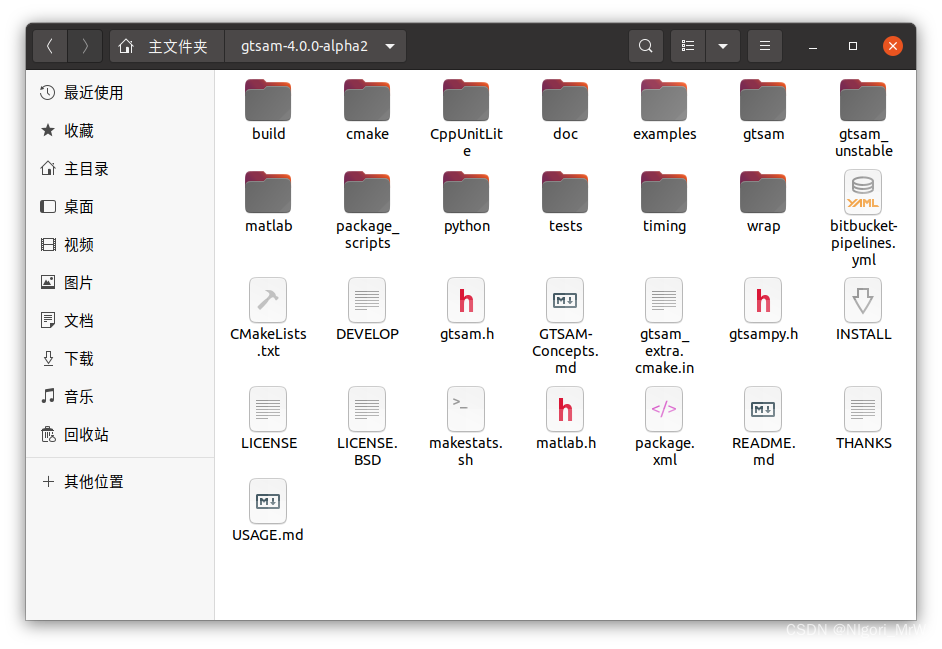
Task: Close the file manager window
Action: [x=893, y=46]
